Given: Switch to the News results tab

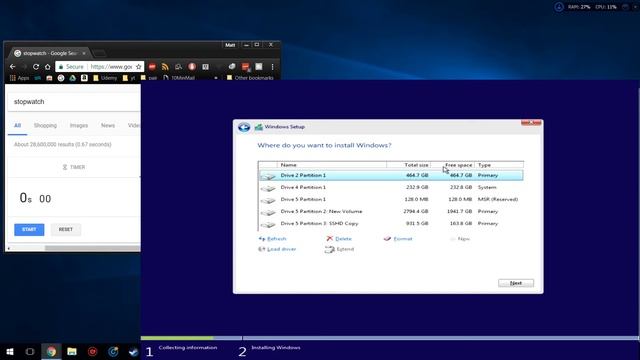Looking at the screenshot, I should coord(108,125).
